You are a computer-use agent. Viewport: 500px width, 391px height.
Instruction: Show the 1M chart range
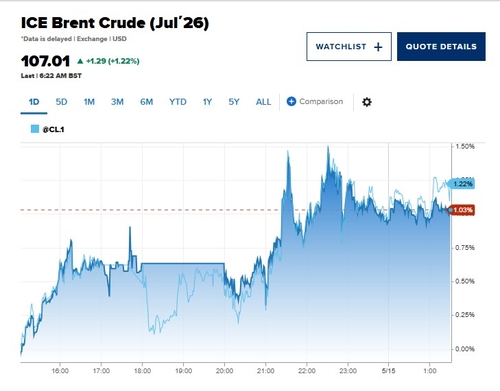click(x=89, y=102)
